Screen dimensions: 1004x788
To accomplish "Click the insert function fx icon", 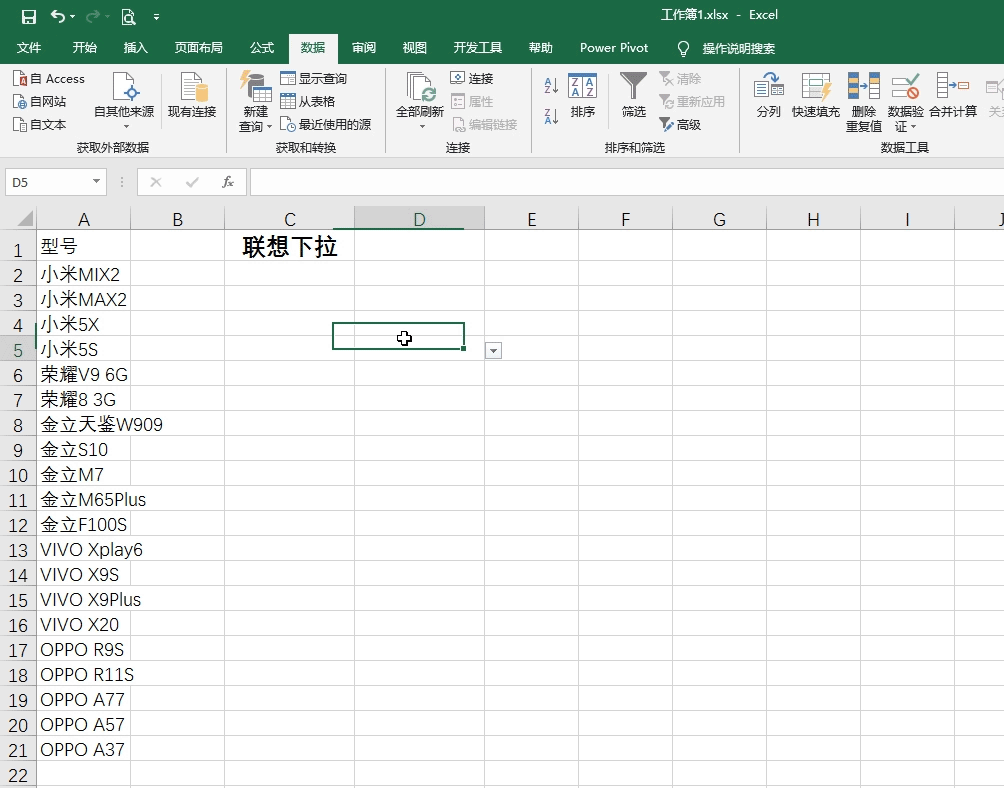I will click(x=227, y=182).
